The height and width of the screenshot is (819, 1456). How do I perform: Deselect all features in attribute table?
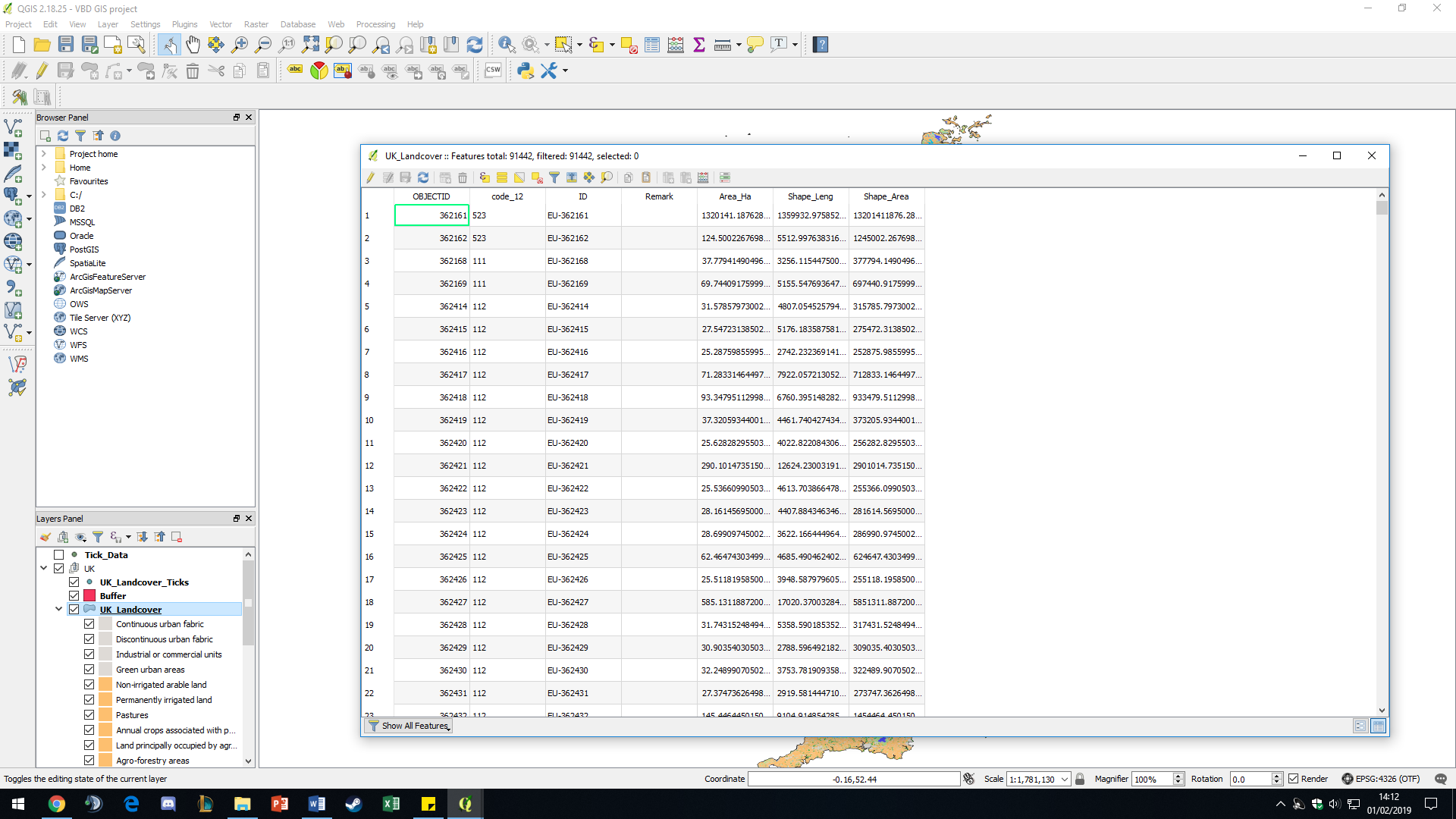(x=537, y=177)
